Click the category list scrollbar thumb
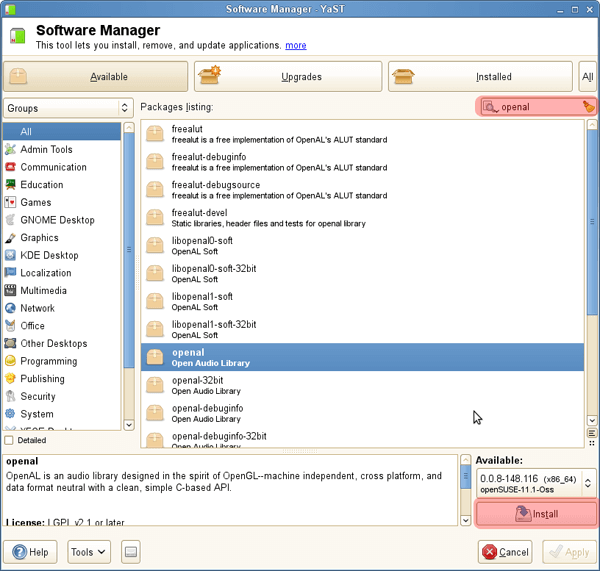The height and width of the screenshot is (571, 600). pos(129,250)
